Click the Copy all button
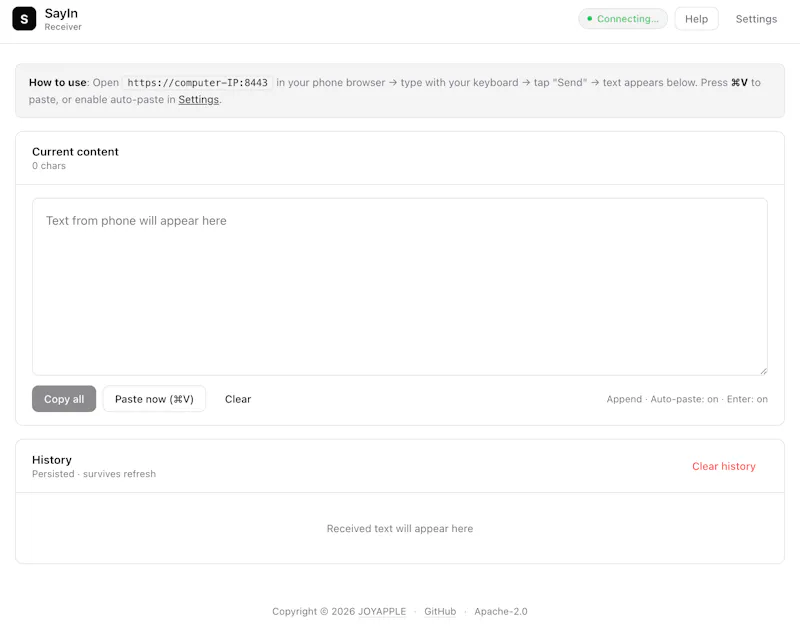 click(x=64, y=399)
